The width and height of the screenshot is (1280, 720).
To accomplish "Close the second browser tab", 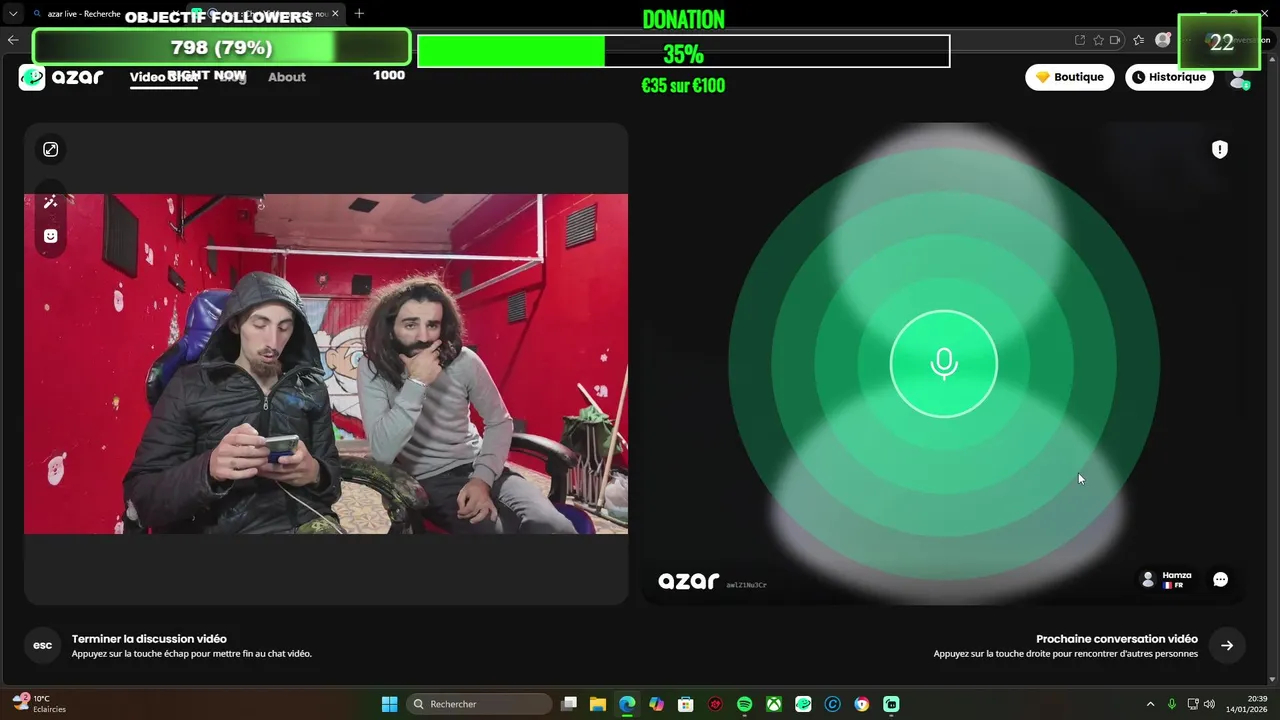I will click(x=335, y=14).
